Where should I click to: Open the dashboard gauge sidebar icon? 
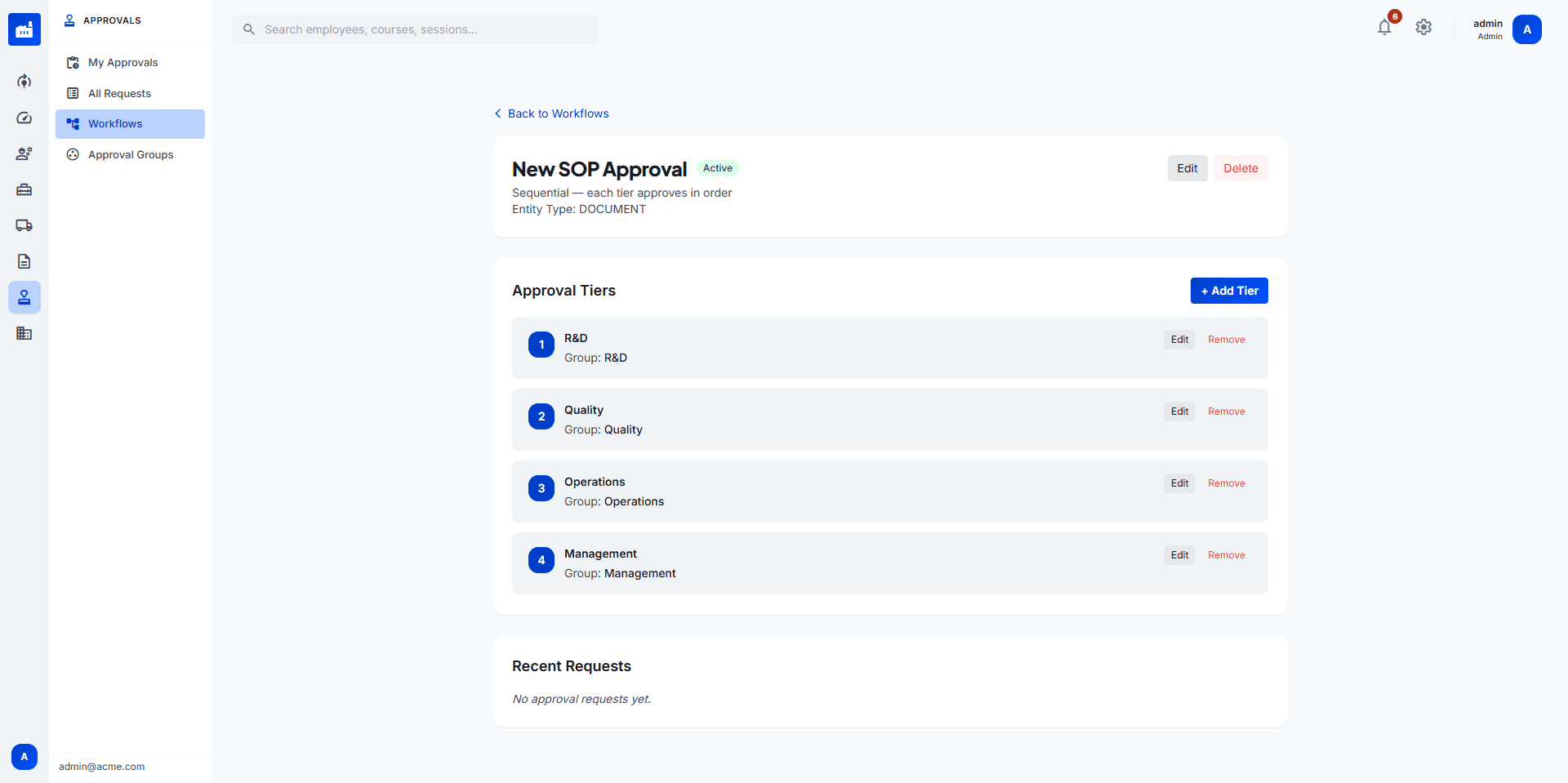pos(24,118)
